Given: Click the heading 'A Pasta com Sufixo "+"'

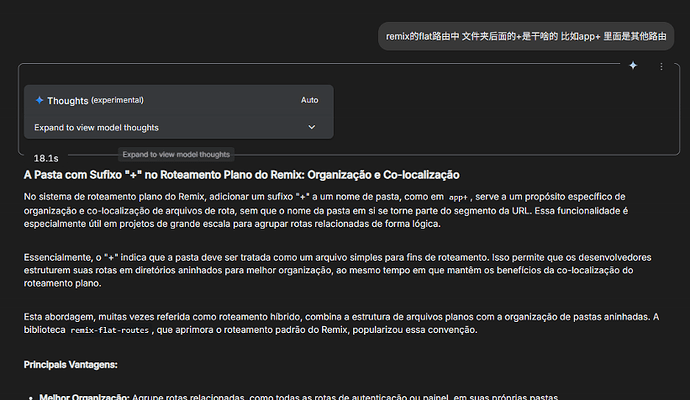Looking at the screenshot, I should [x=241, y=175].
